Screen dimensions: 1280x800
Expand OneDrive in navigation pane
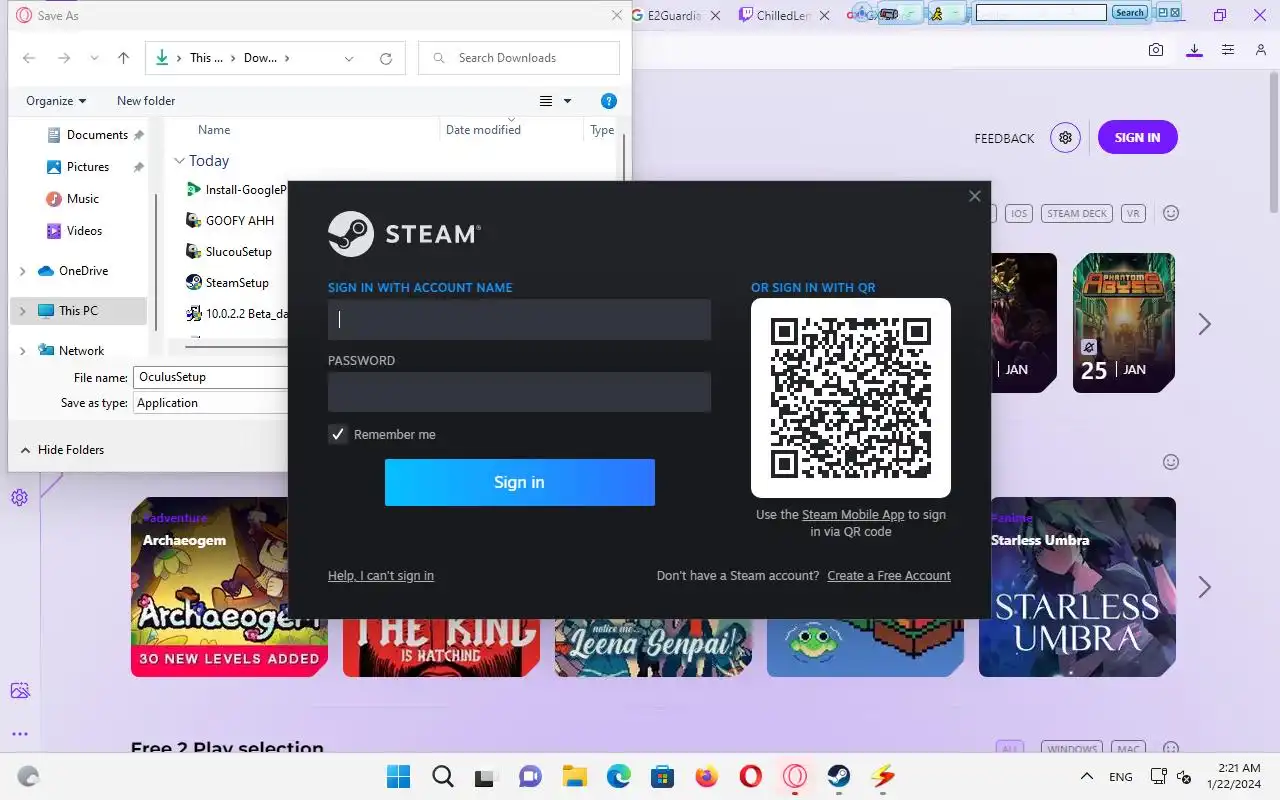coord(23,271)
